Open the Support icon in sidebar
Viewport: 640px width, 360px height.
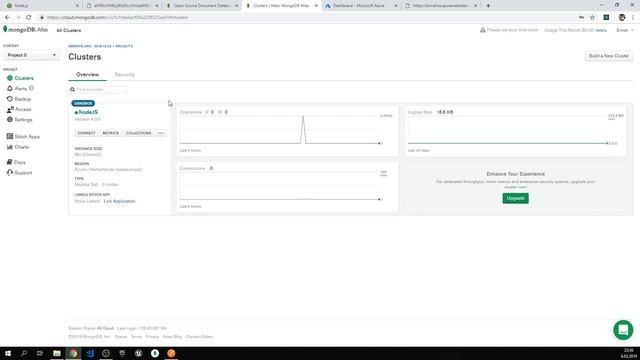click(x=10, y=173)
